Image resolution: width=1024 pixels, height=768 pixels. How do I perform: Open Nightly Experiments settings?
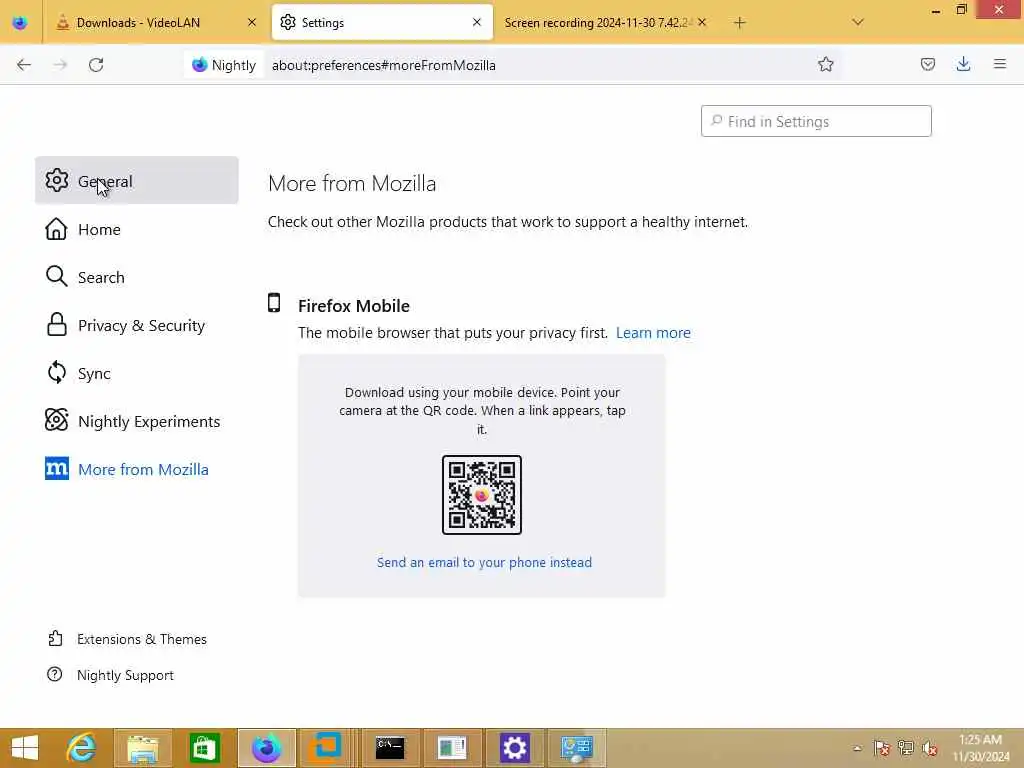pyautogui.click(x=136, y=421)
